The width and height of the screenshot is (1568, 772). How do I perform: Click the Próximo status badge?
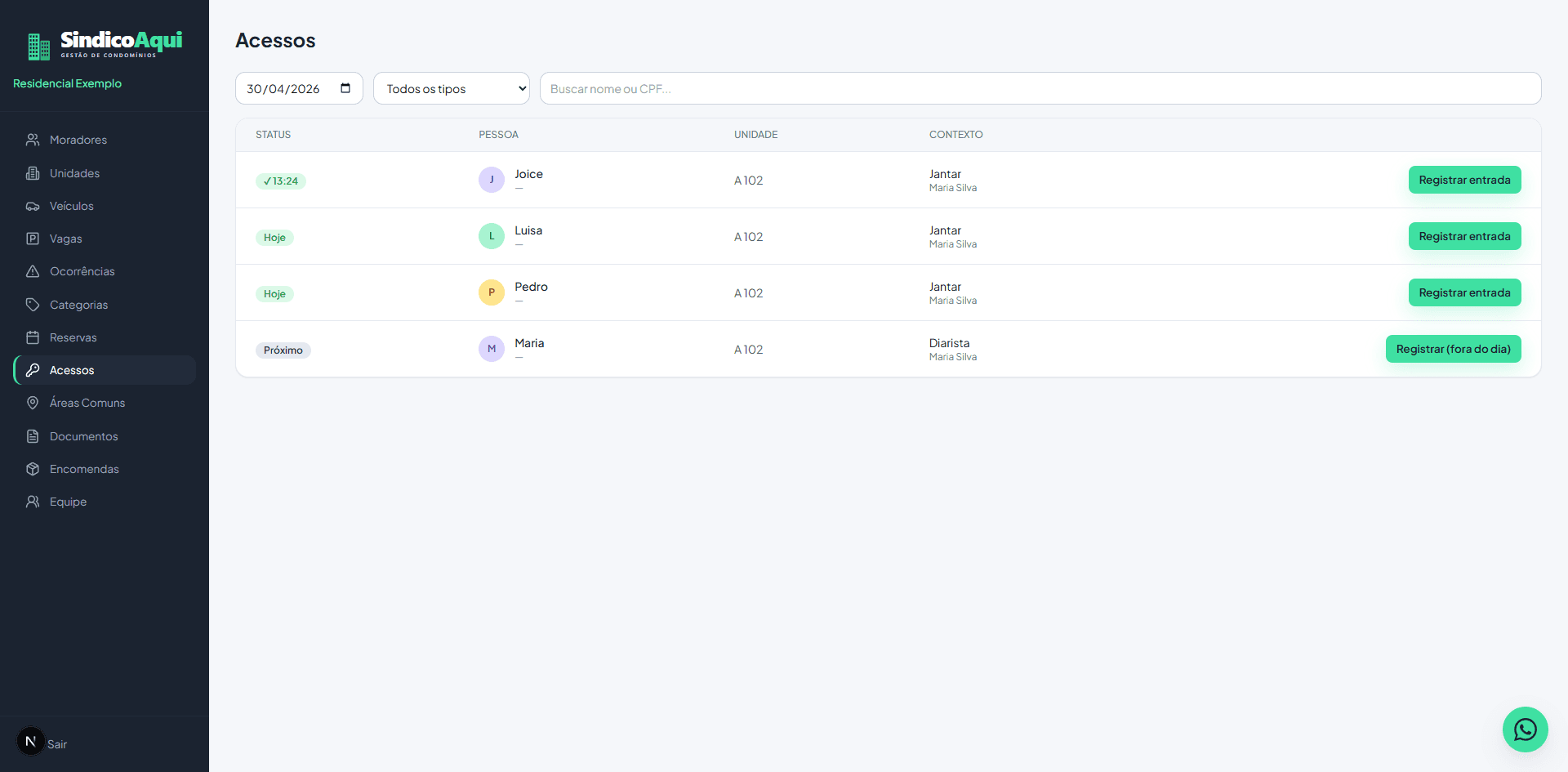click(x=283, y=350)
